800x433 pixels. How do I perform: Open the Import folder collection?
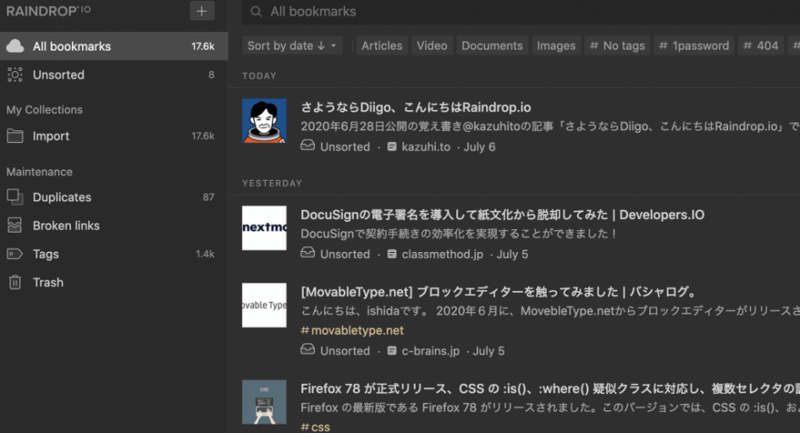coord(50,136)
